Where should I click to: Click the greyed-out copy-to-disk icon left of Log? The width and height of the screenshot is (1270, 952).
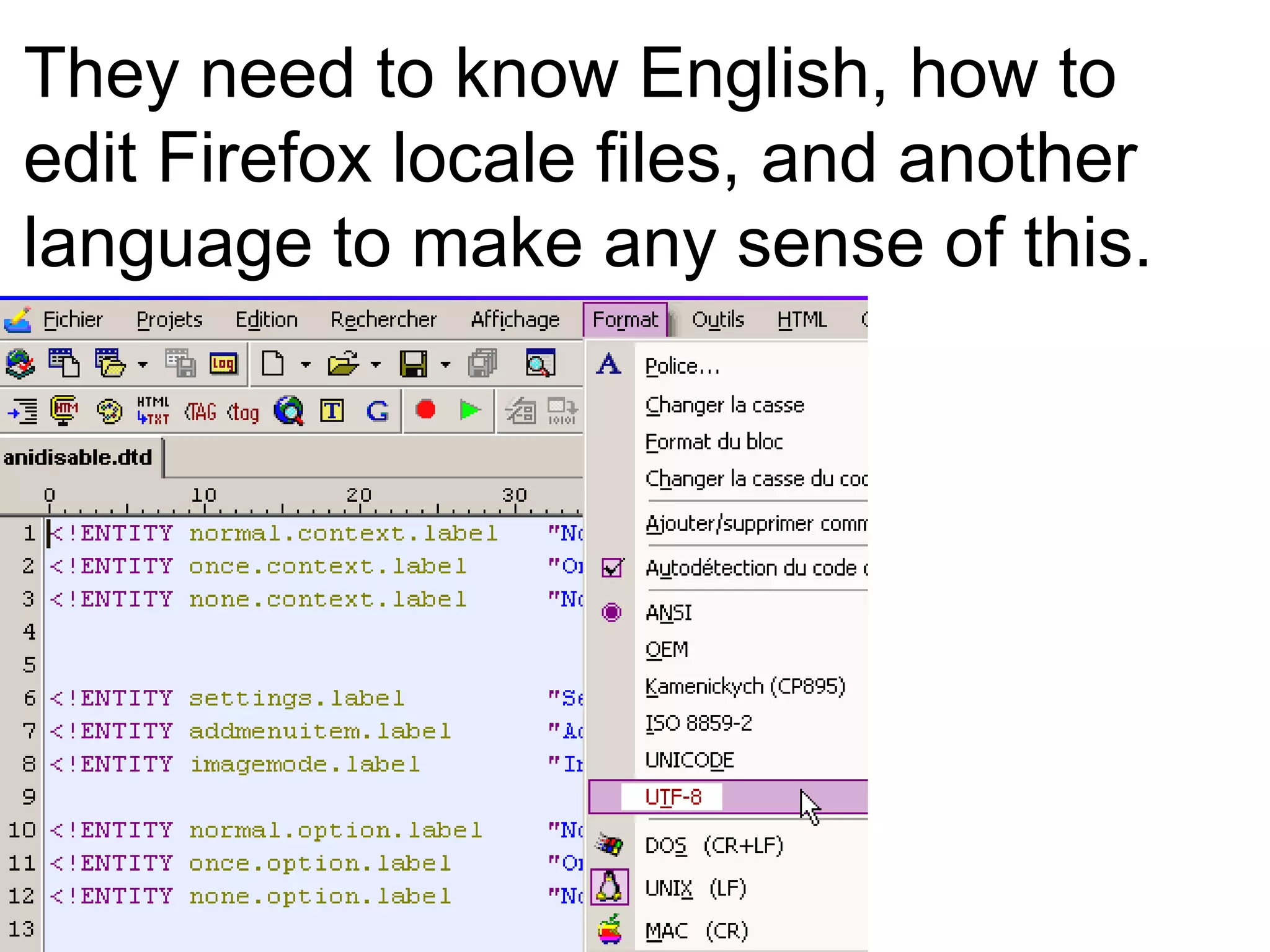[180, 364]
